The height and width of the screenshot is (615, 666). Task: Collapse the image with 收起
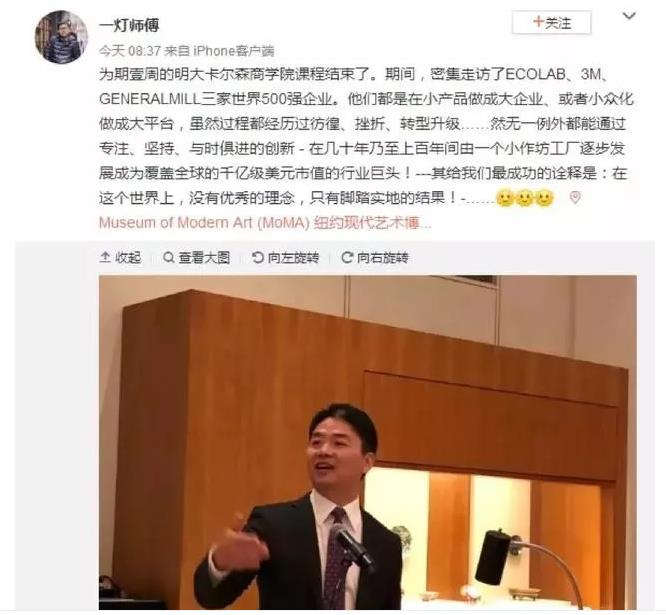point(120,257)
